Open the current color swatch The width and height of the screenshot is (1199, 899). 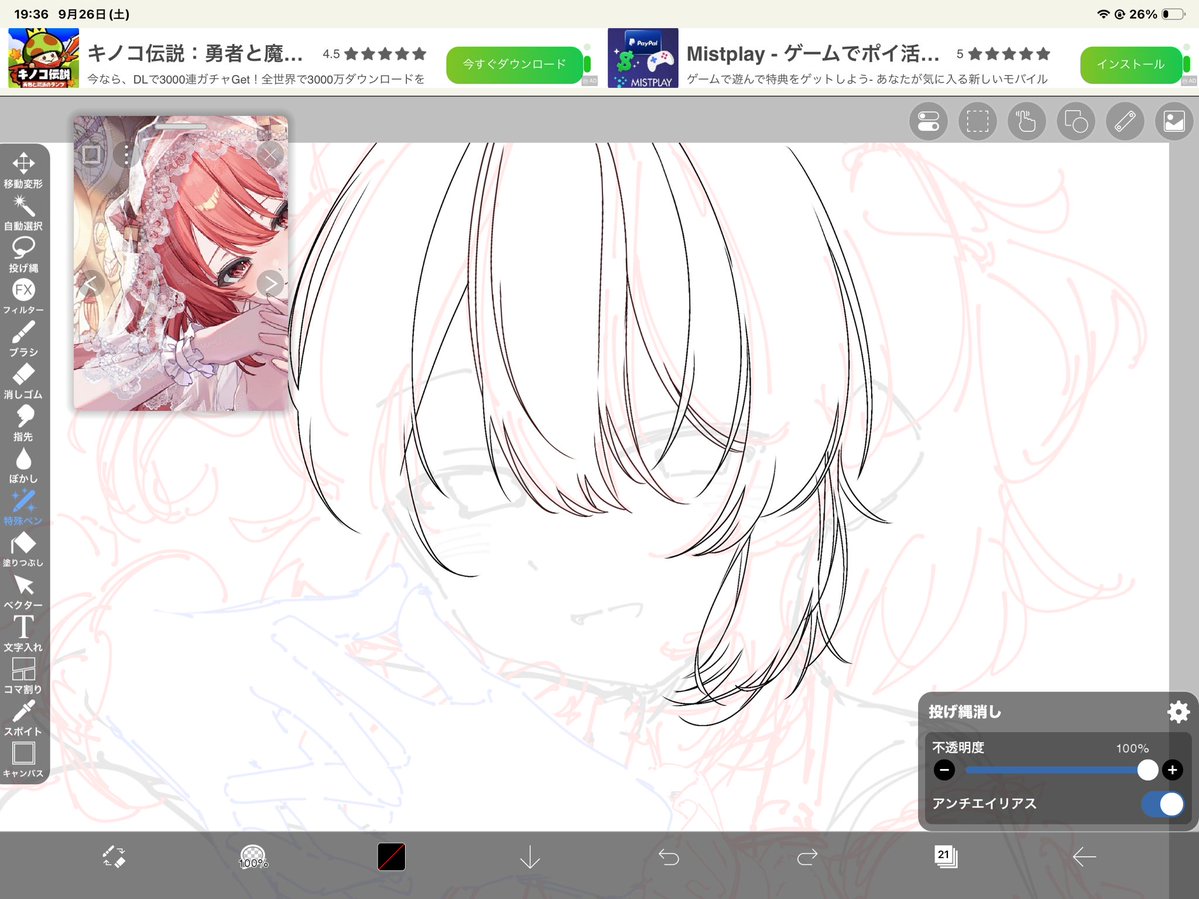pos(392,857)
